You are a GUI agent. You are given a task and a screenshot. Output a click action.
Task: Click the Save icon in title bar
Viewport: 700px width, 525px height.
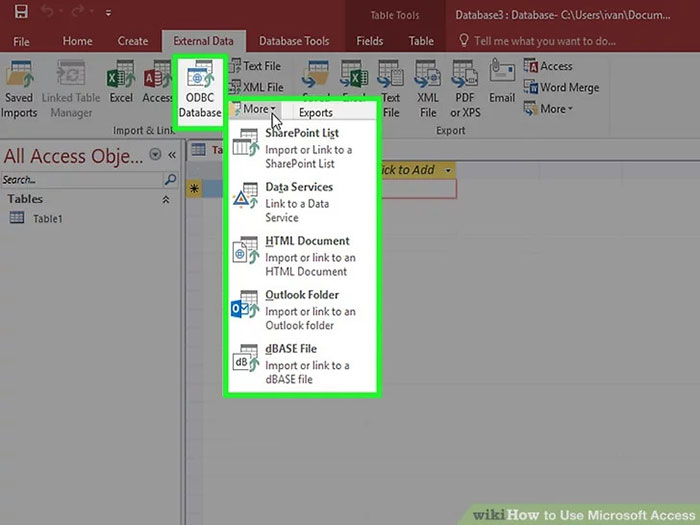20,12
